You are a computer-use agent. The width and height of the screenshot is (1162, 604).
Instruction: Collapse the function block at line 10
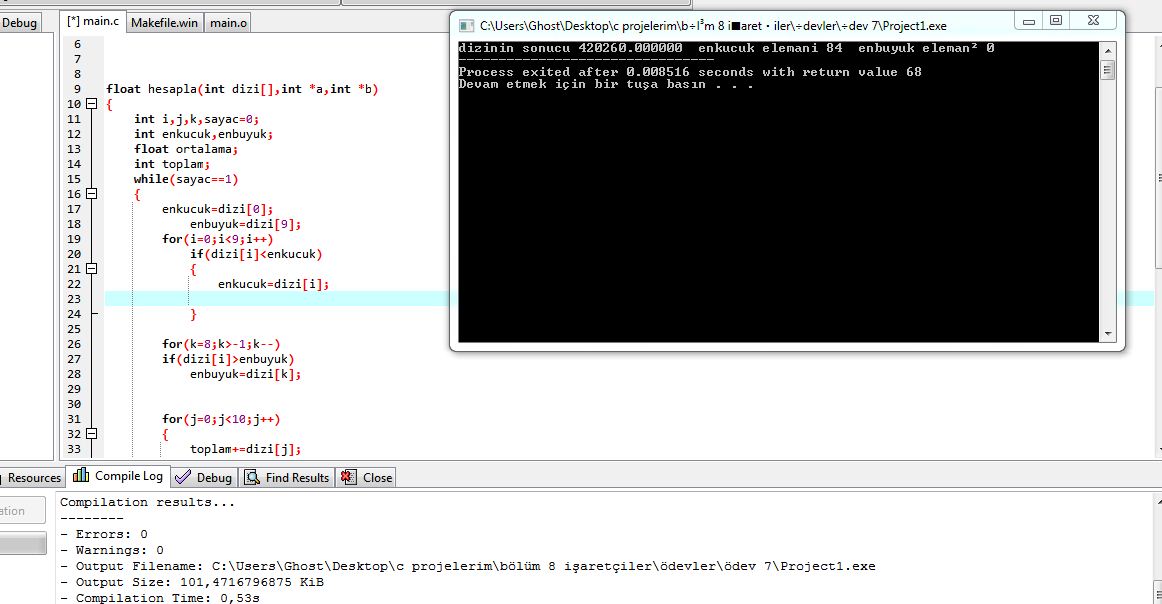[x=91, y=104]
